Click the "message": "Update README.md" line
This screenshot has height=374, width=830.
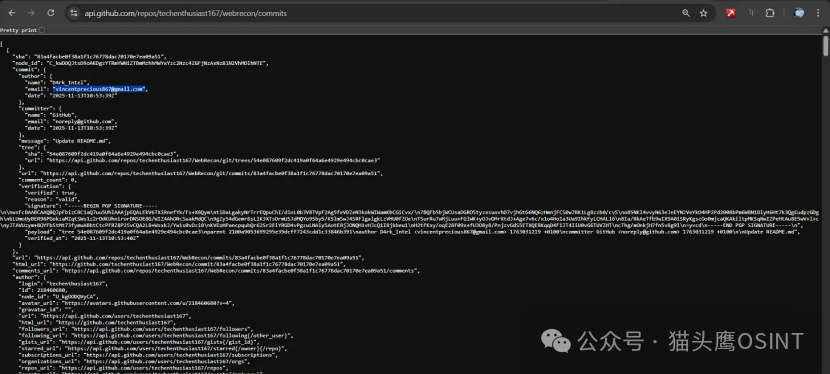click(x=65, y=141)
